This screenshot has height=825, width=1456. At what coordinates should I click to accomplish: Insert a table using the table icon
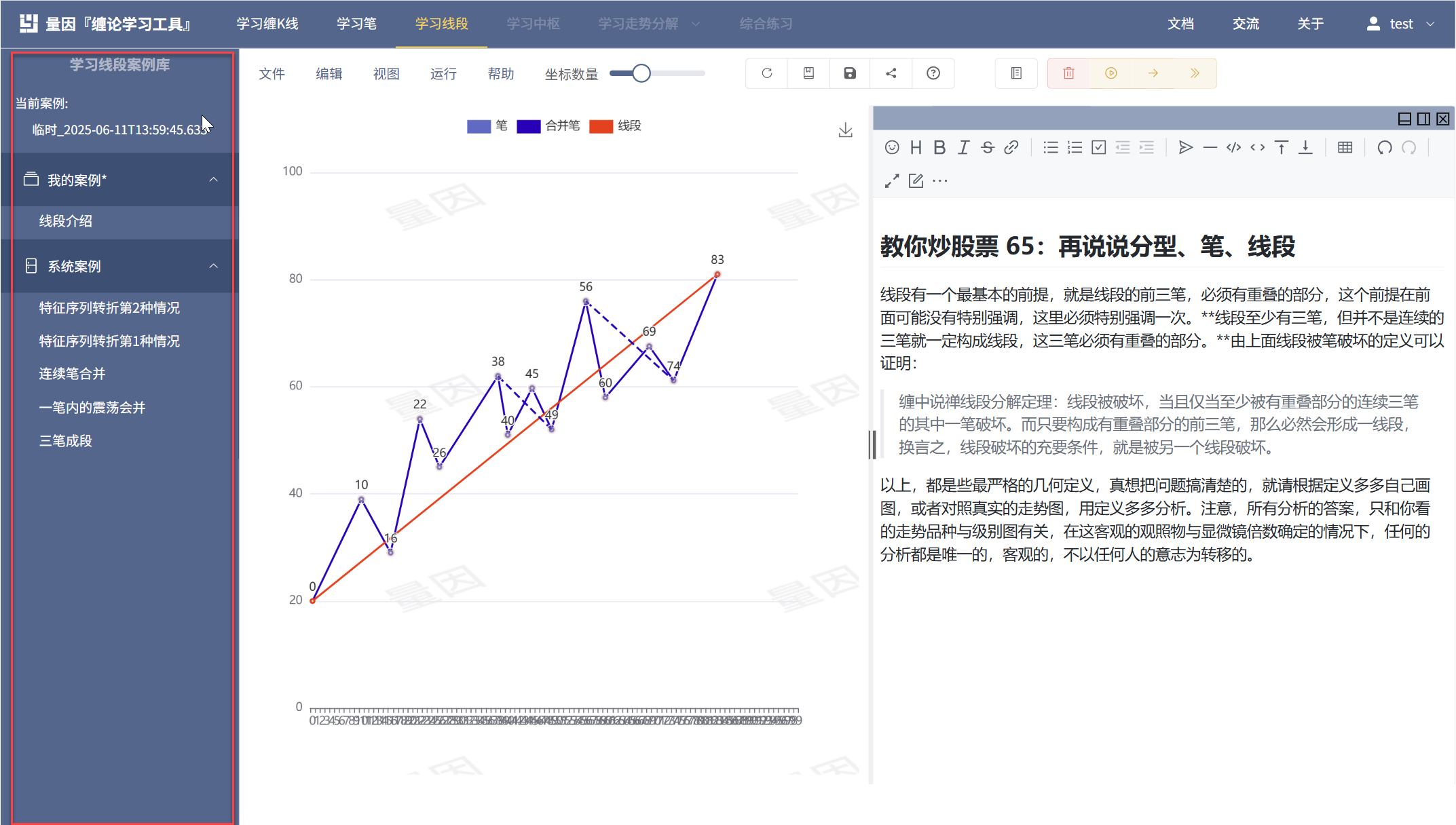click(1345, 147)
